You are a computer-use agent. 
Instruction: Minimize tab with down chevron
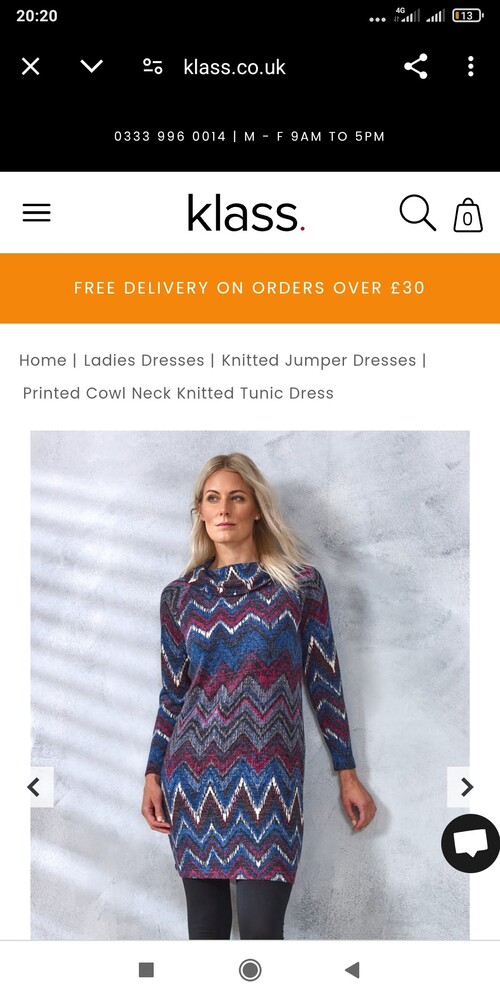pos(91,66)
